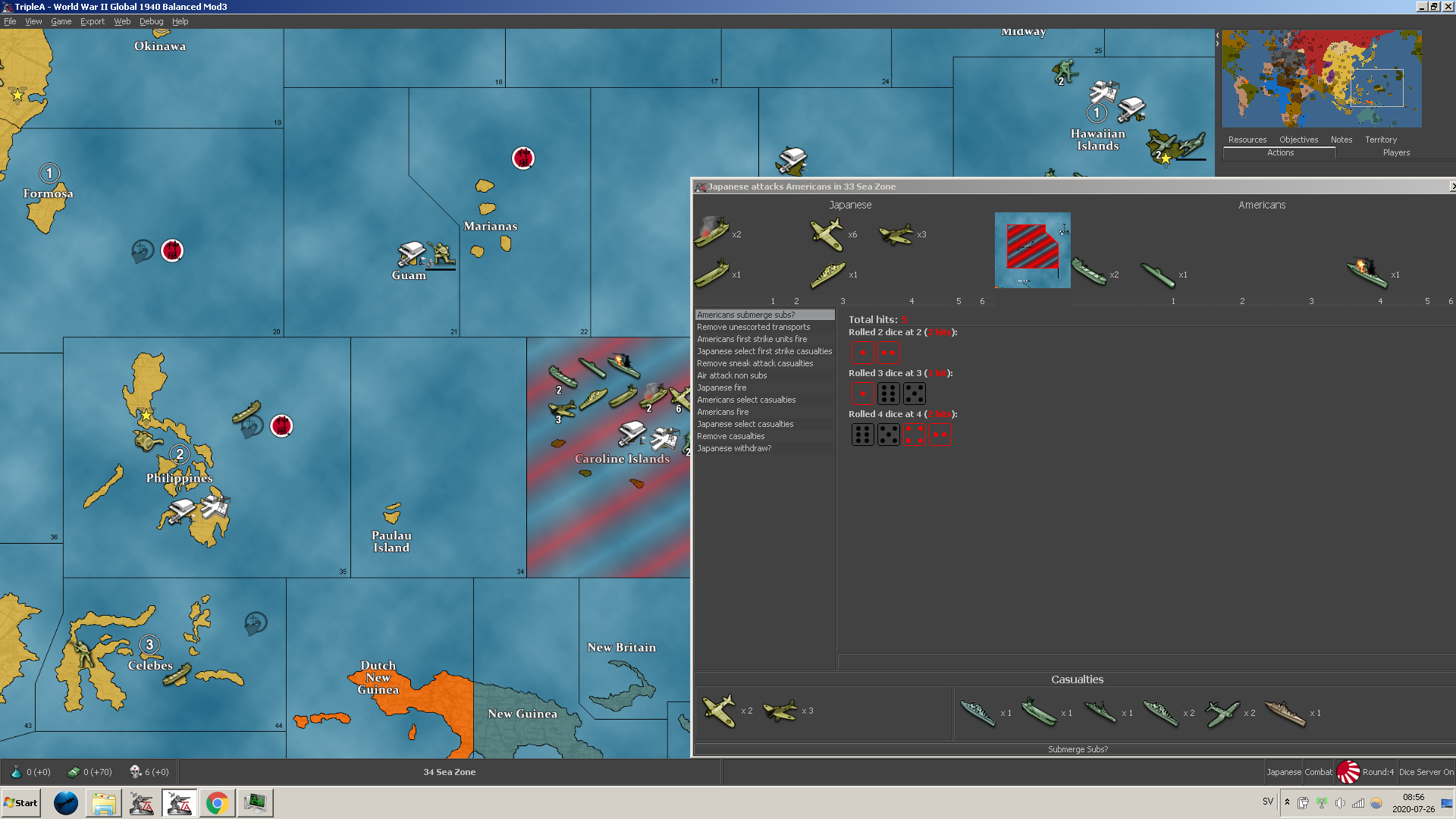The width and height of the screenshot is (1456, 819).
Task: Click the skull VP resource icon
Action: tap(135, 772)
